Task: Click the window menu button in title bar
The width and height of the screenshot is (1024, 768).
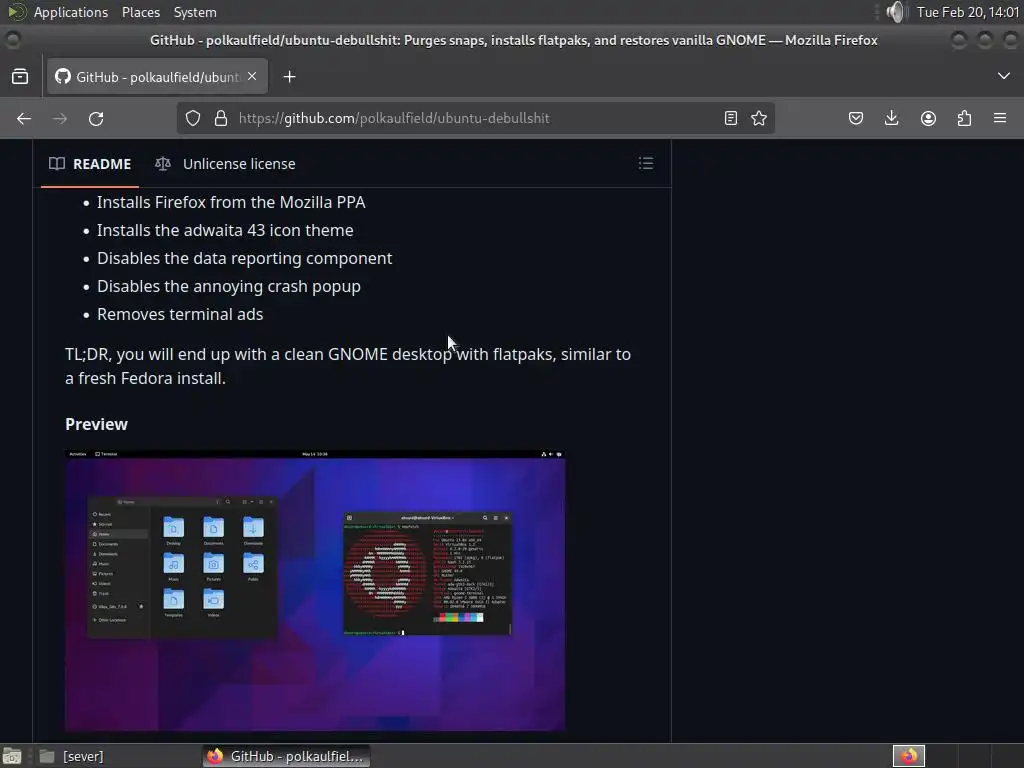Action: tap(12, 40)
